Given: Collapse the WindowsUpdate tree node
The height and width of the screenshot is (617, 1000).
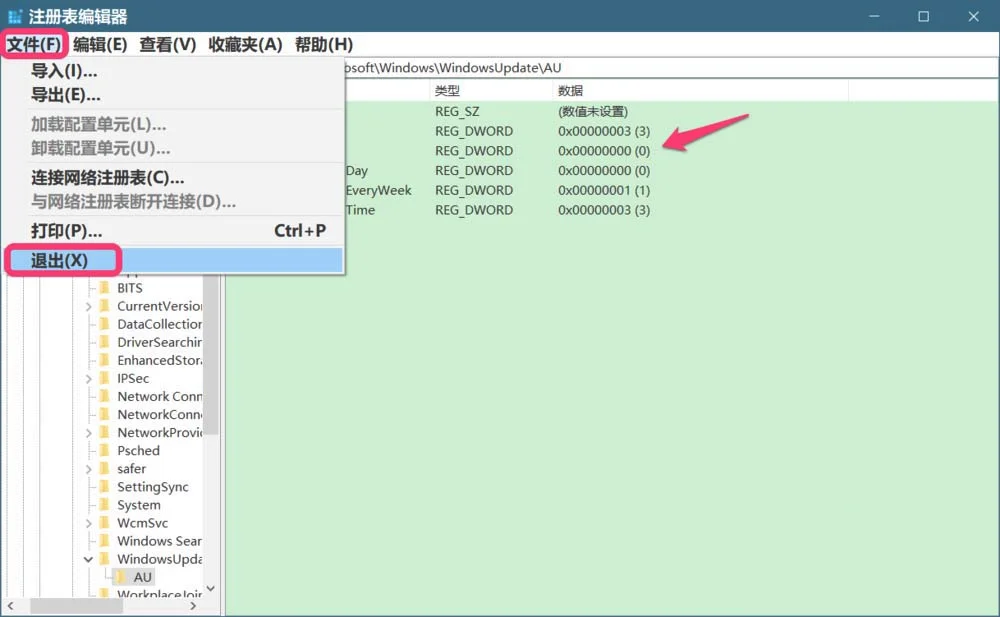Looking at the screenshot, I should 89,560.
